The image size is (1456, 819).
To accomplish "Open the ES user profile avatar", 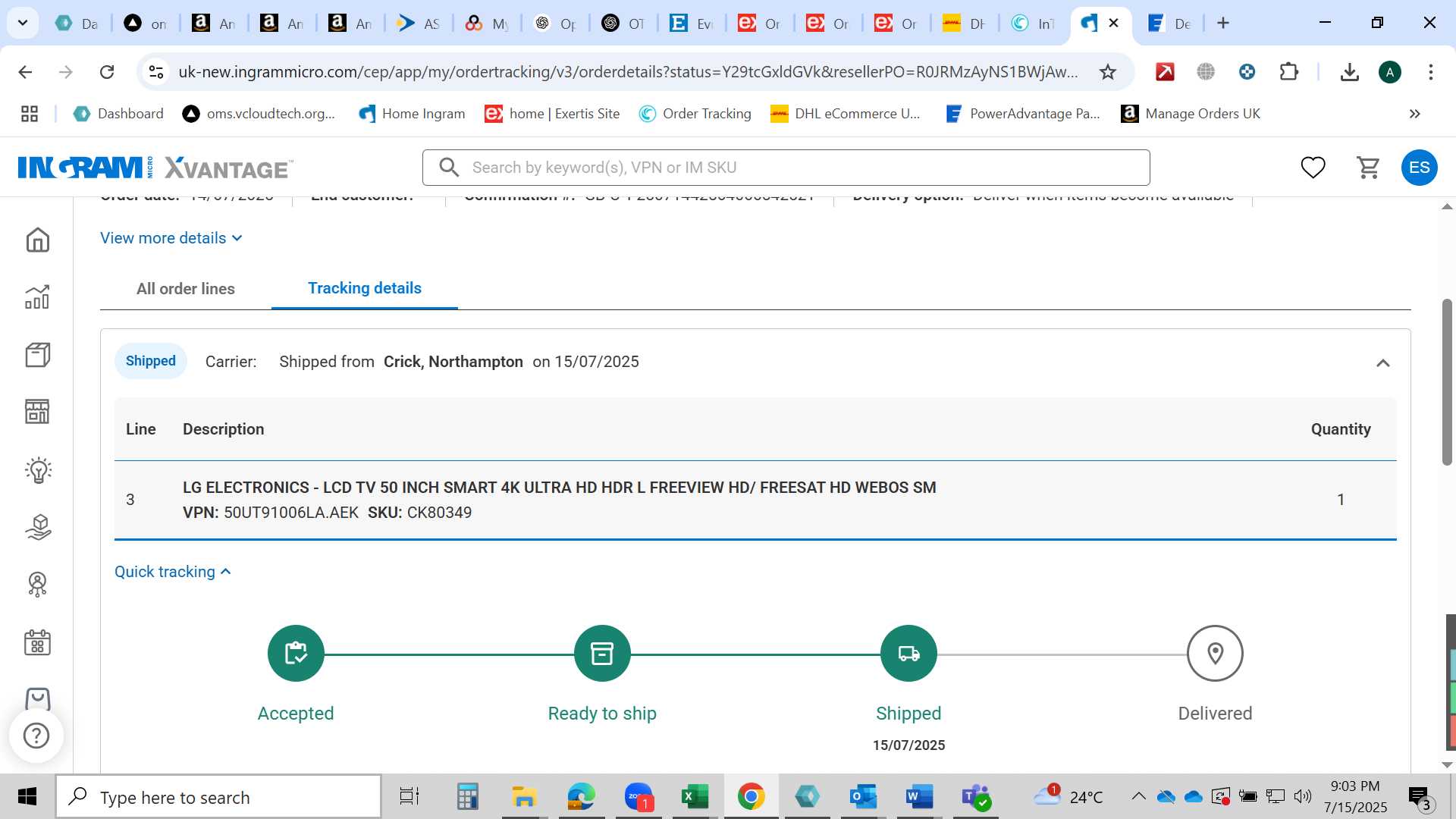I will (x=1419, y=168).
